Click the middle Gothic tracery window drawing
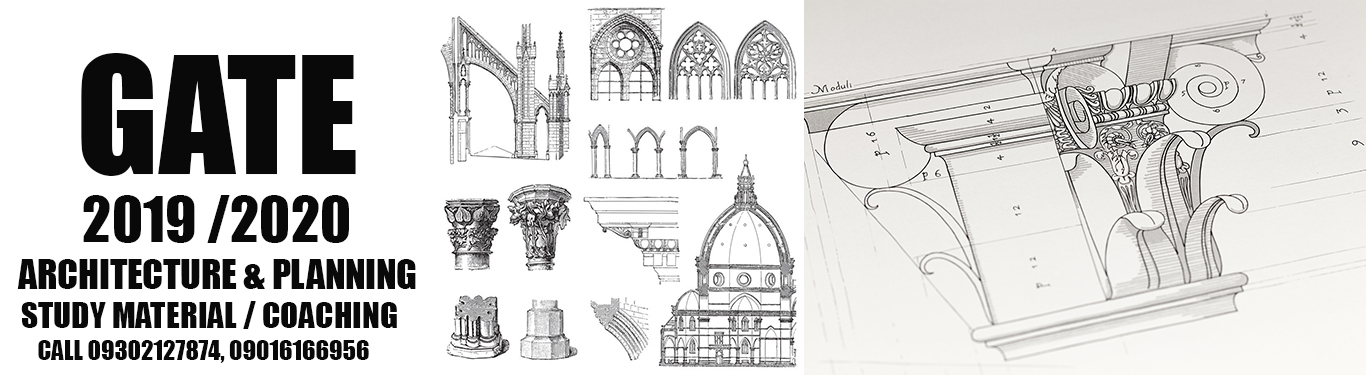This screenshot has width=1366, height=375. (698, 62)
